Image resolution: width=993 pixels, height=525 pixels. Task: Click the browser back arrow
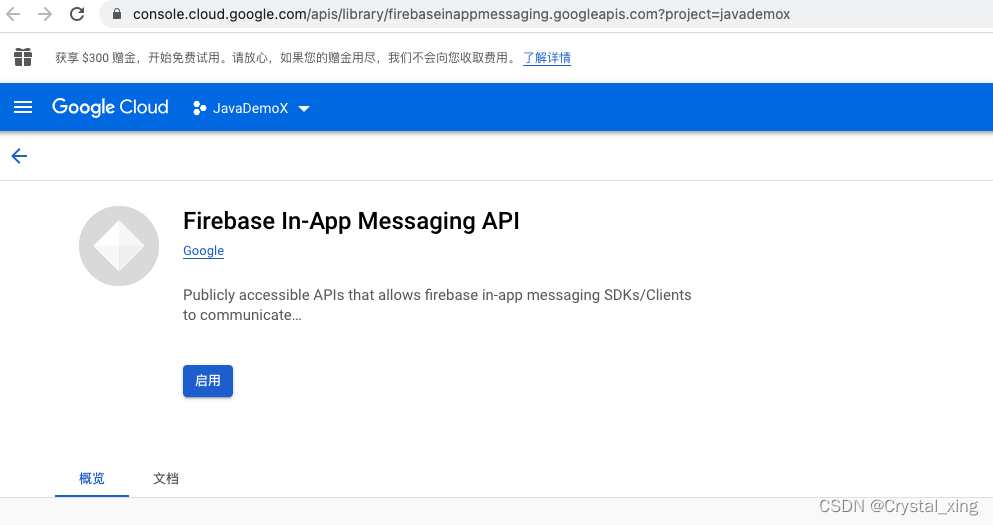tap(13, 14)
